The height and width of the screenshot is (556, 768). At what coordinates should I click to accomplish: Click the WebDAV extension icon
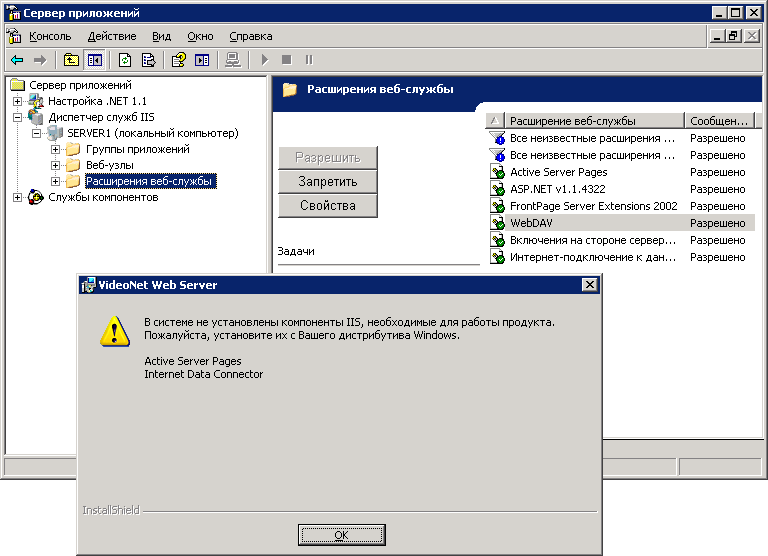(498, 223)
